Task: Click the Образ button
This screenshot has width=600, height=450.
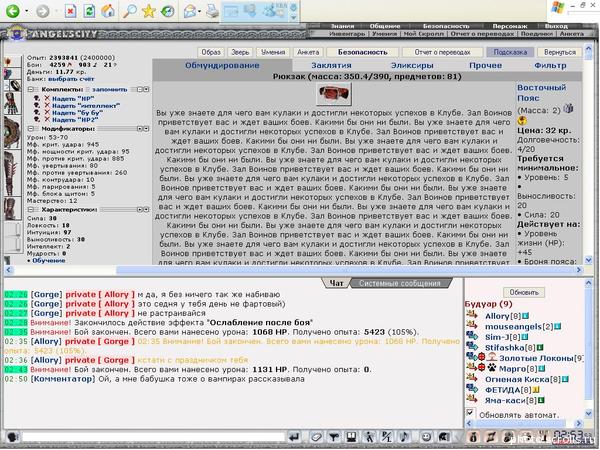Action: coord(211,52)
